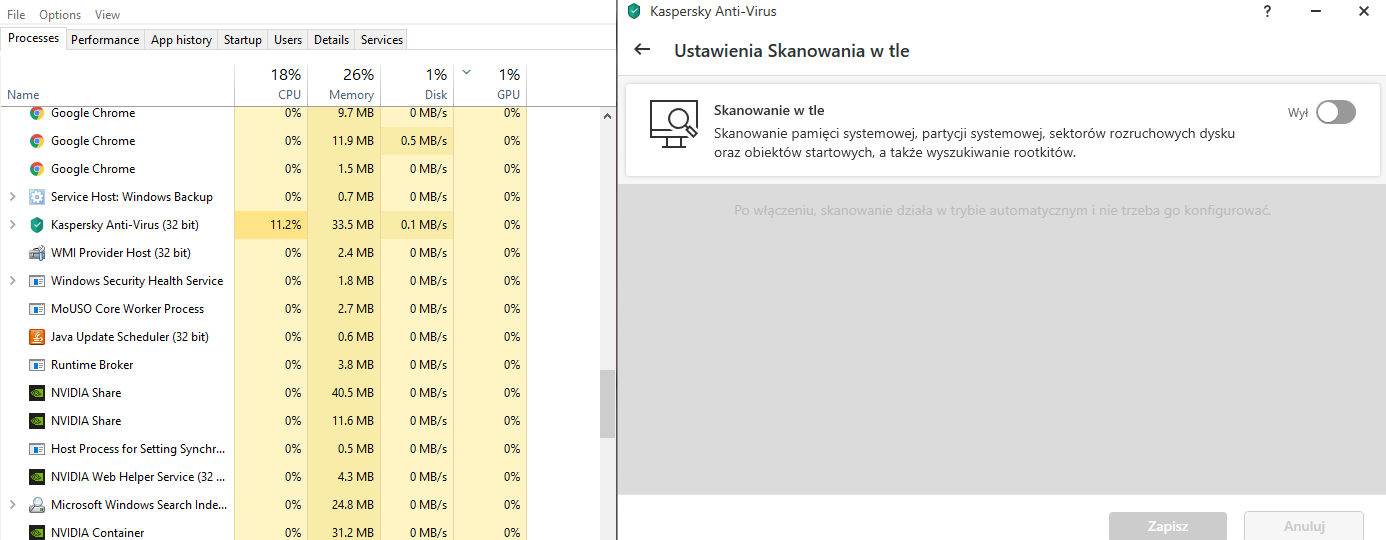Go back using the arrow in Kaspersky
This screenshot has width=1386, height=540.
[x=642, y=50]
